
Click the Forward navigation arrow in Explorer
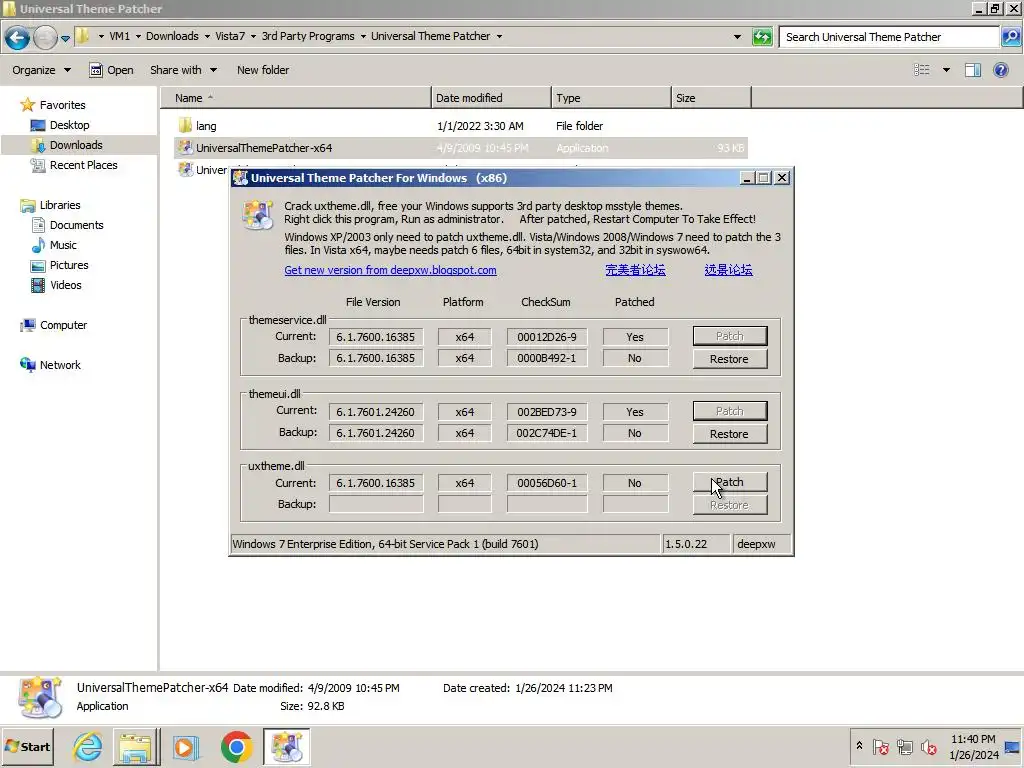pyautogui.click(x=45, y=37)
